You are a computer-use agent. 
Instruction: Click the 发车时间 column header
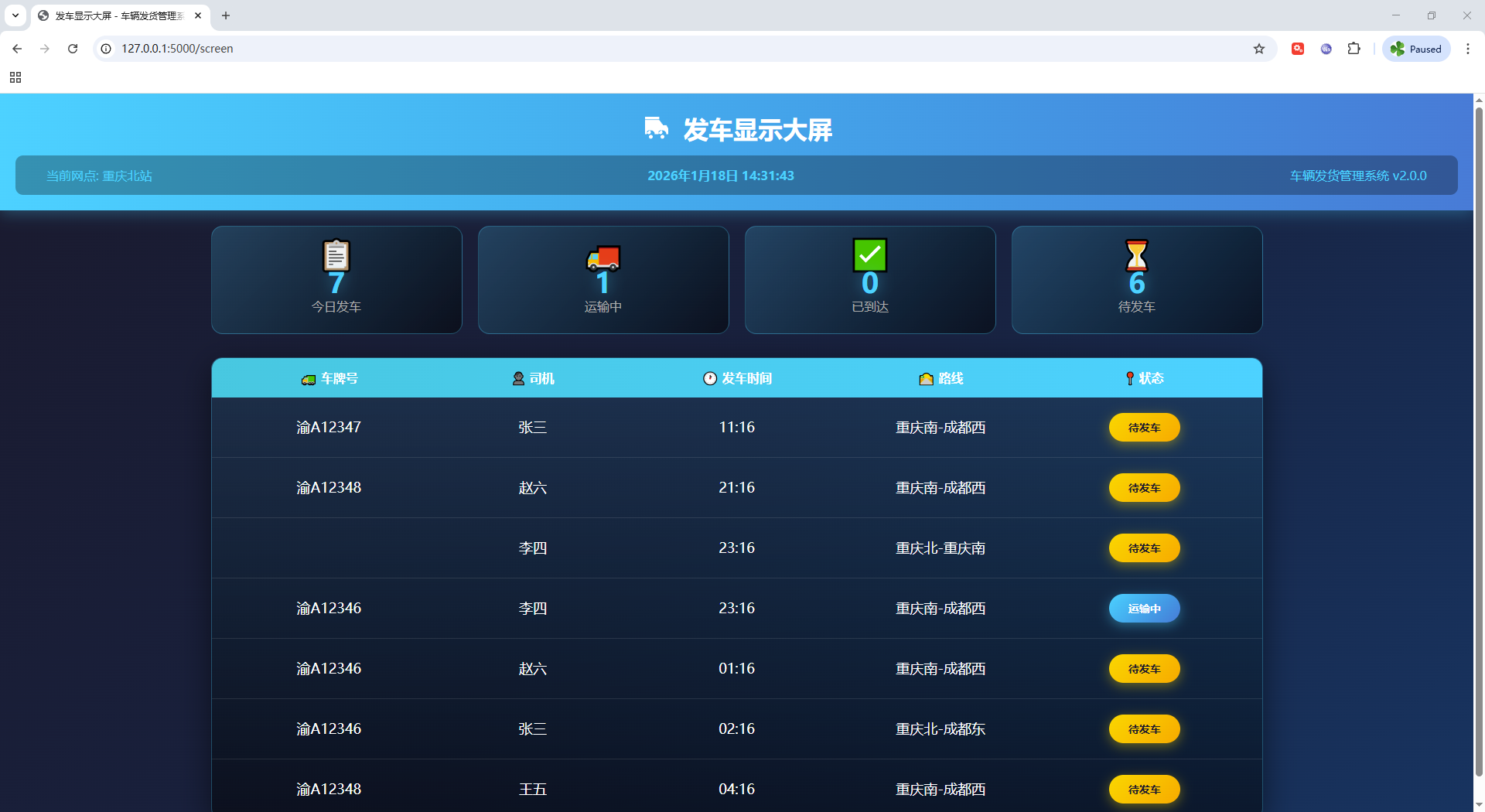[x=737, y=378]
